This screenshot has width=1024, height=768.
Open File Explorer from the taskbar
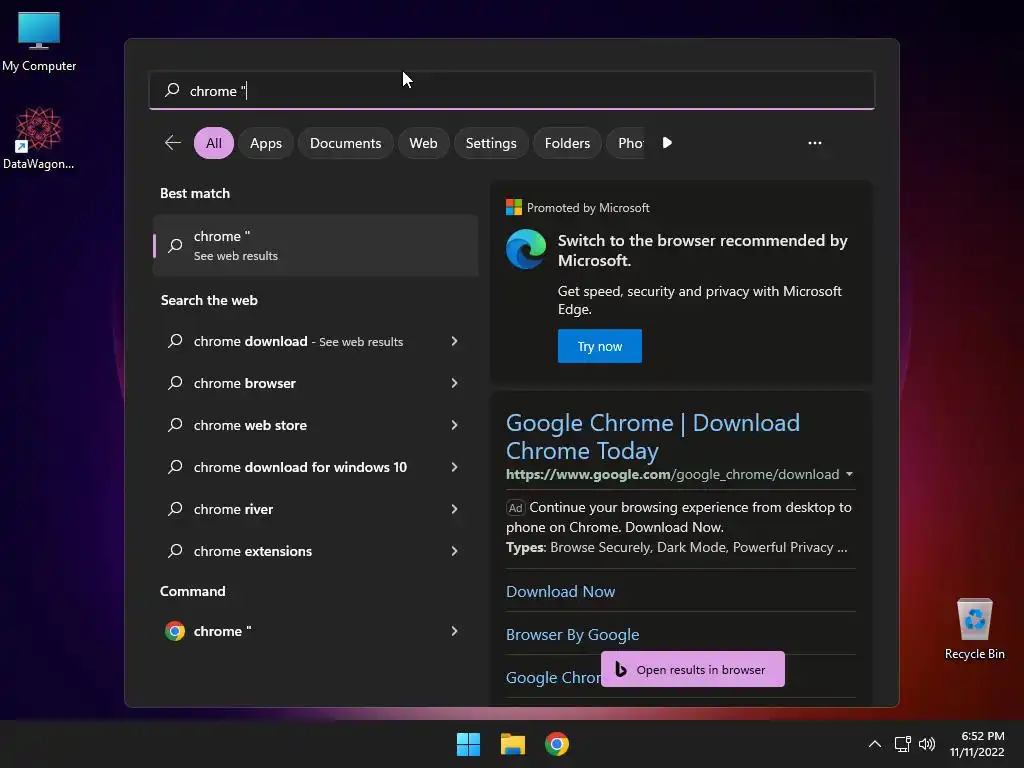(x=513, y=744)
